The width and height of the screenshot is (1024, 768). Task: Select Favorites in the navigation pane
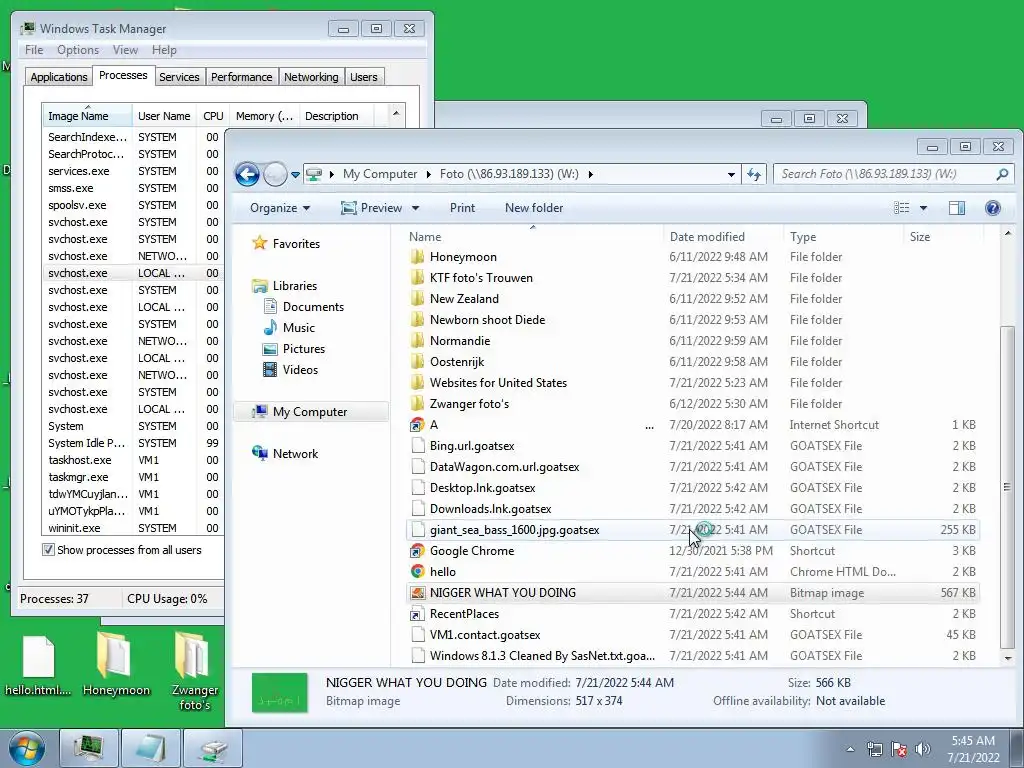click(x=296, y=244)
